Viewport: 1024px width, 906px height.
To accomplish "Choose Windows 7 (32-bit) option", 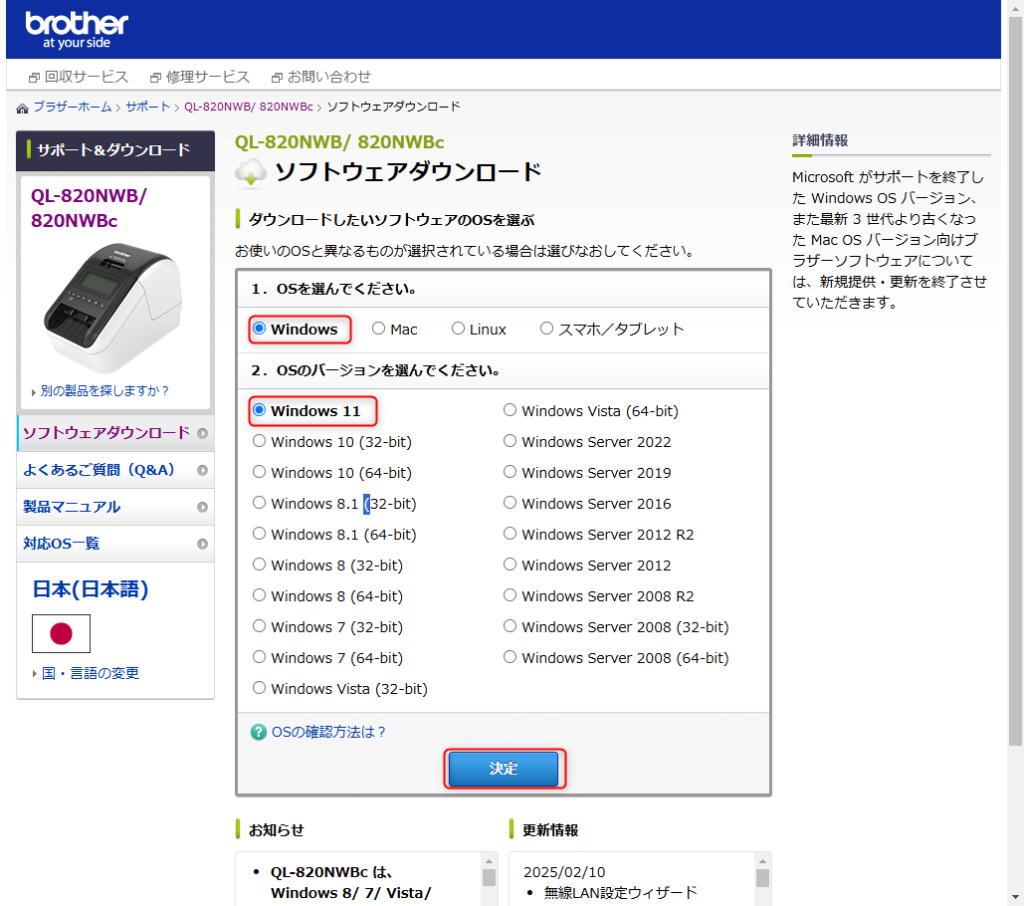I will (x=259, y=626).
